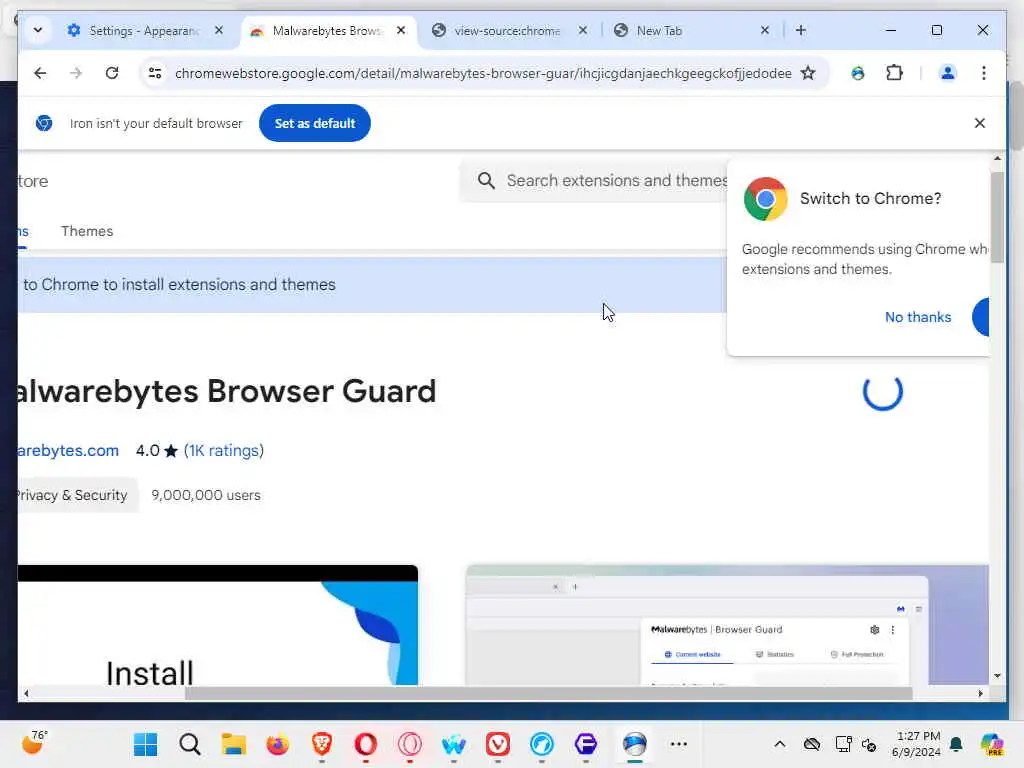This screenshot has height=768, width=1024.
Task: Click the horizontal scrollbar left arrow
Action: [26, 694]
